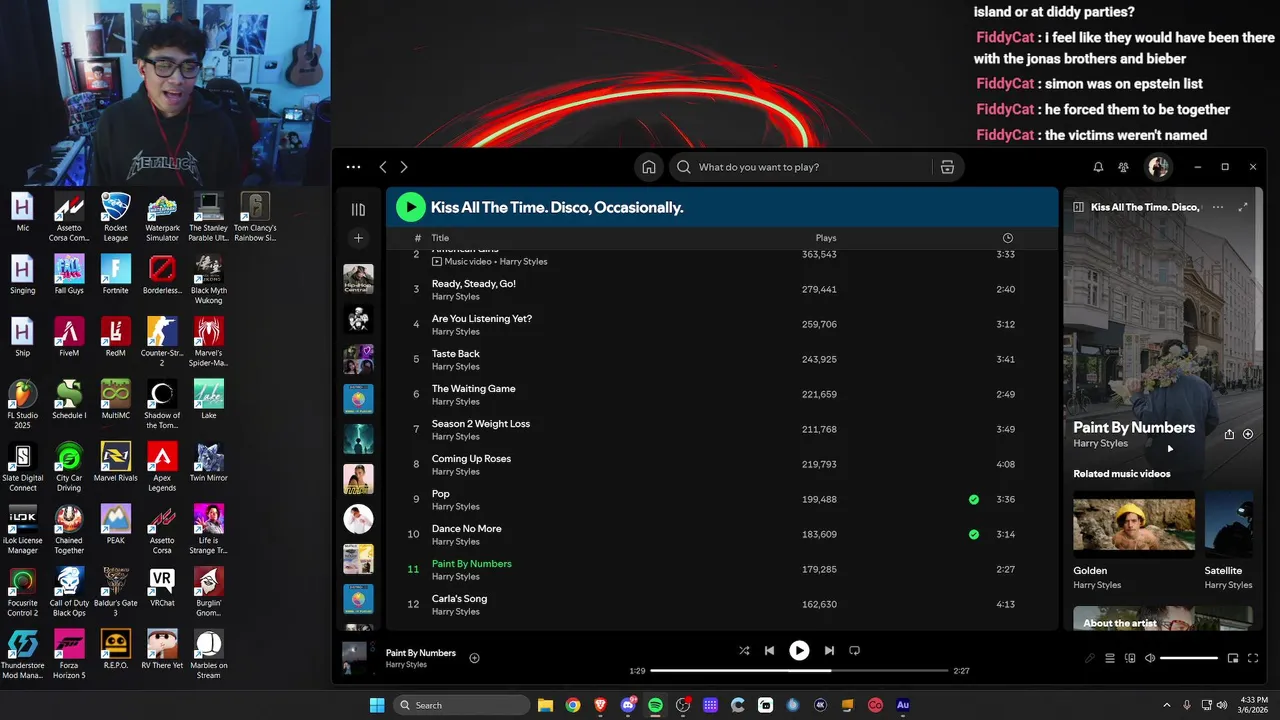
Task: Open Spotify top-left three-dot menu
Action: 353,167
